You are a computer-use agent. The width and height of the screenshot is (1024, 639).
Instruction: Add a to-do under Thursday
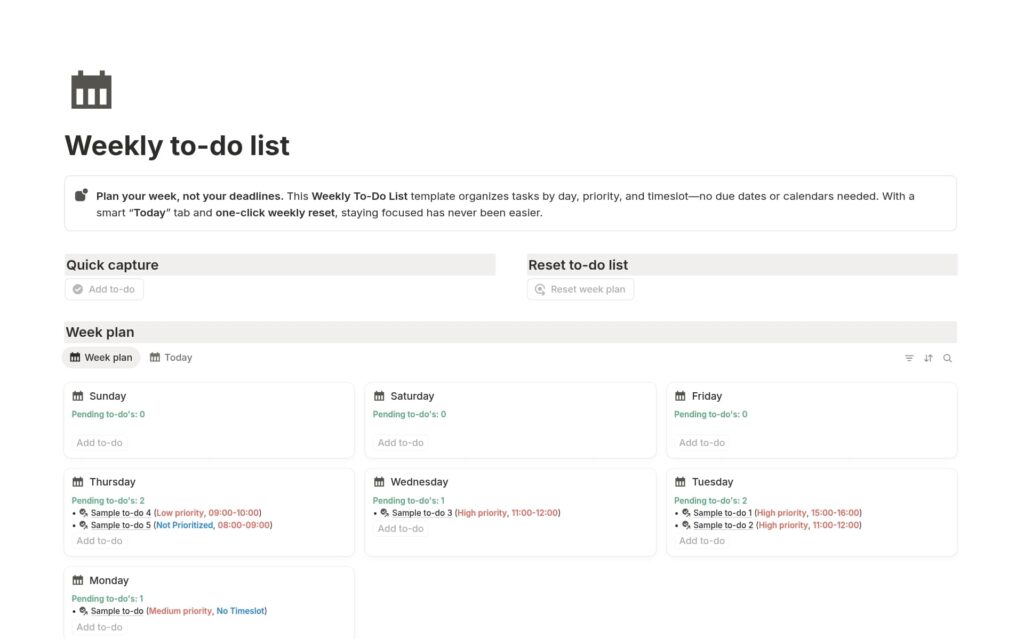[99, 540]
